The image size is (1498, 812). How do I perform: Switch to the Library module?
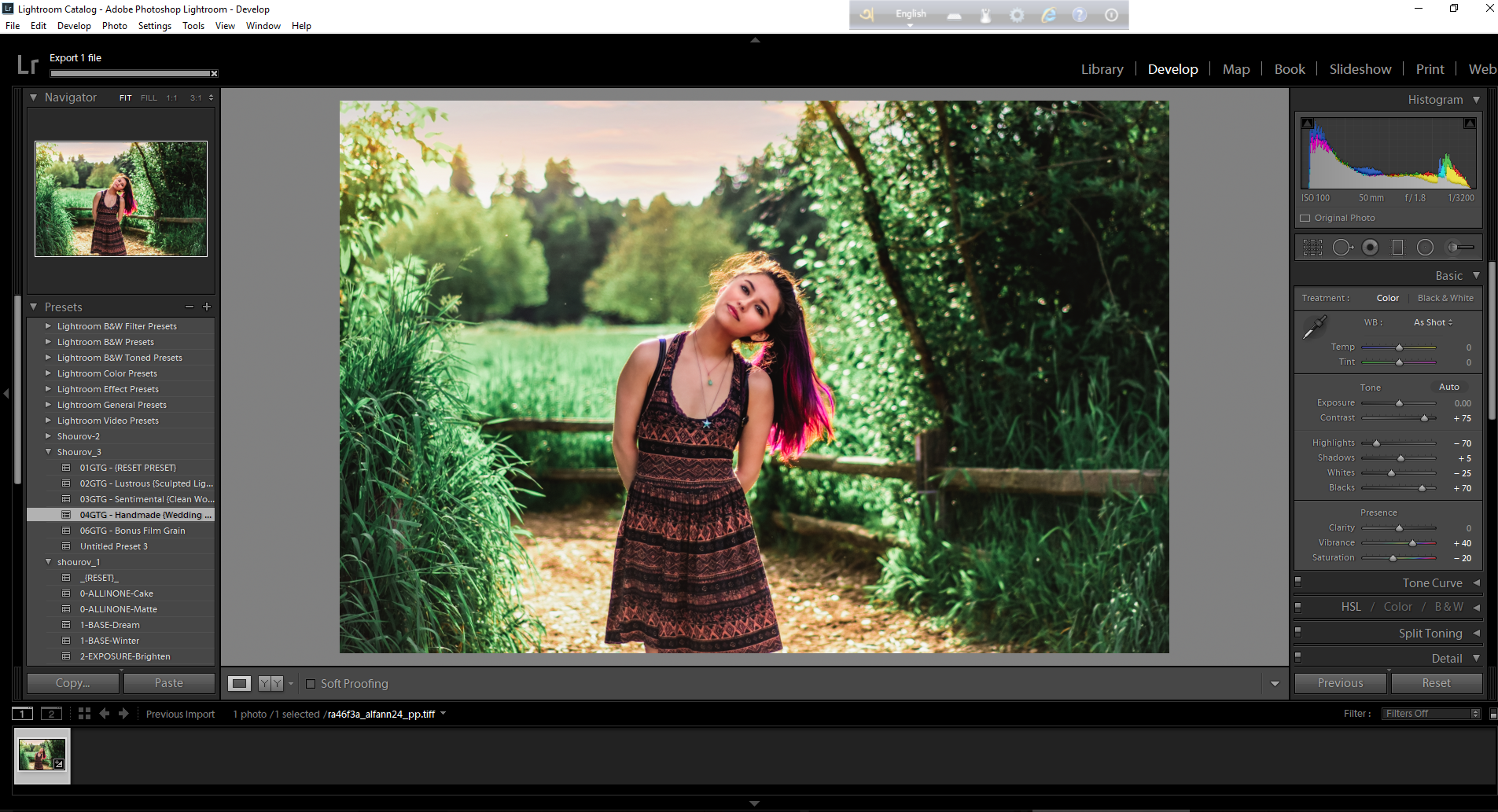coord(1102,69)
